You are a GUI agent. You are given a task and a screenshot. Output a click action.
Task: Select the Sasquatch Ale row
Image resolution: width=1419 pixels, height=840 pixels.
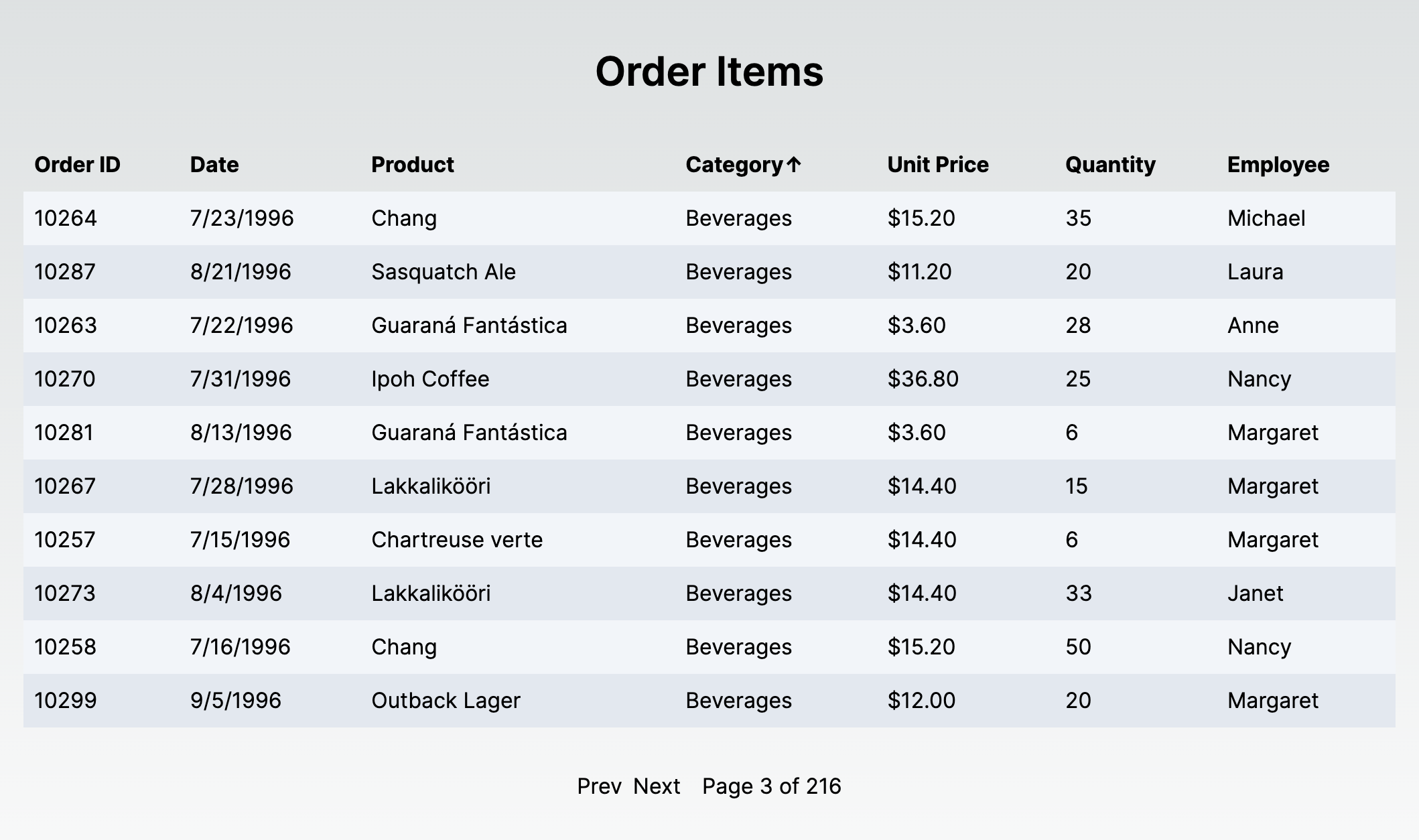click(444, 271)
